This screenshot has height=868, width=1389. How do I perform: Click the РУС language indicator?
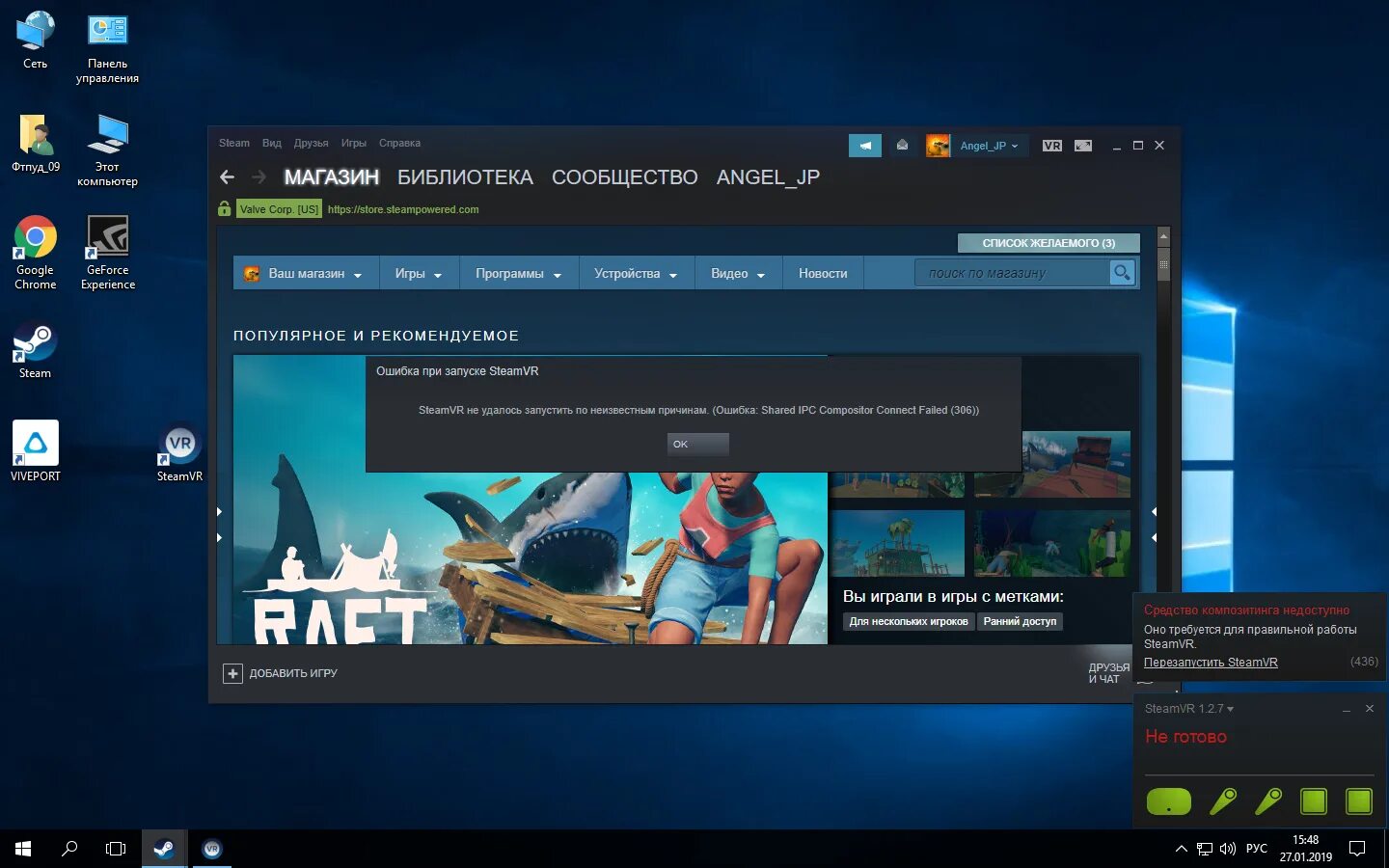1256,849
